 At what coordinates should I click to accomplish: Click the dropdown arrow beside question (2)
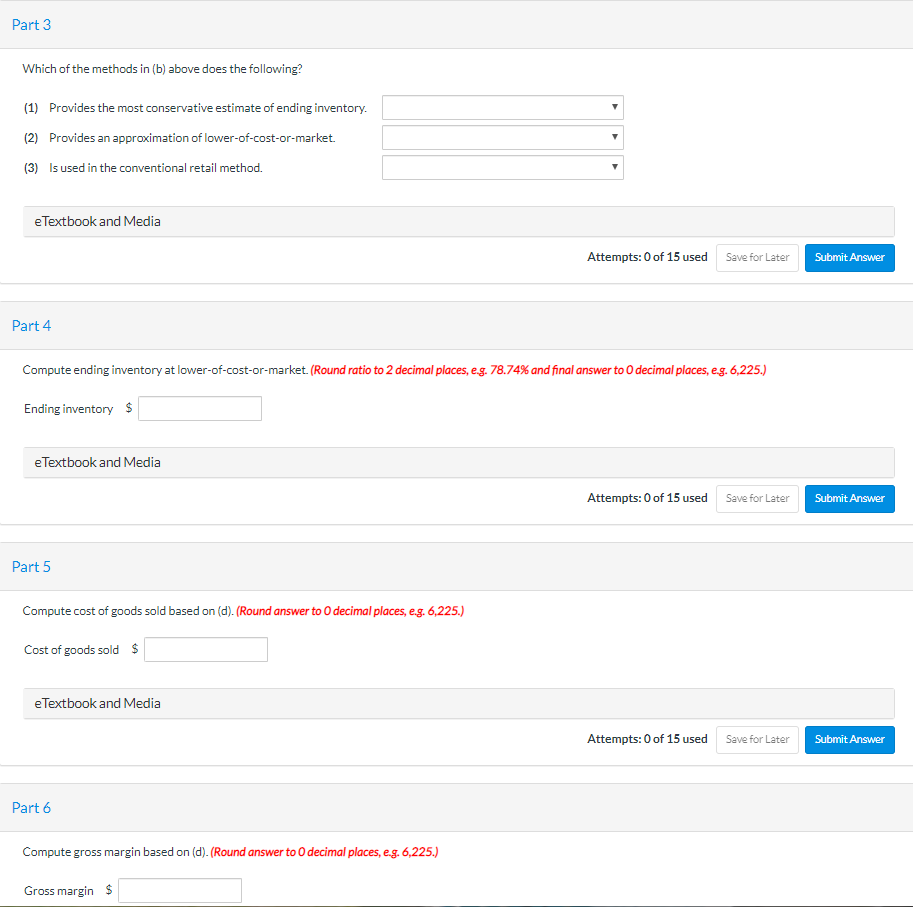[x=614, y=137]
